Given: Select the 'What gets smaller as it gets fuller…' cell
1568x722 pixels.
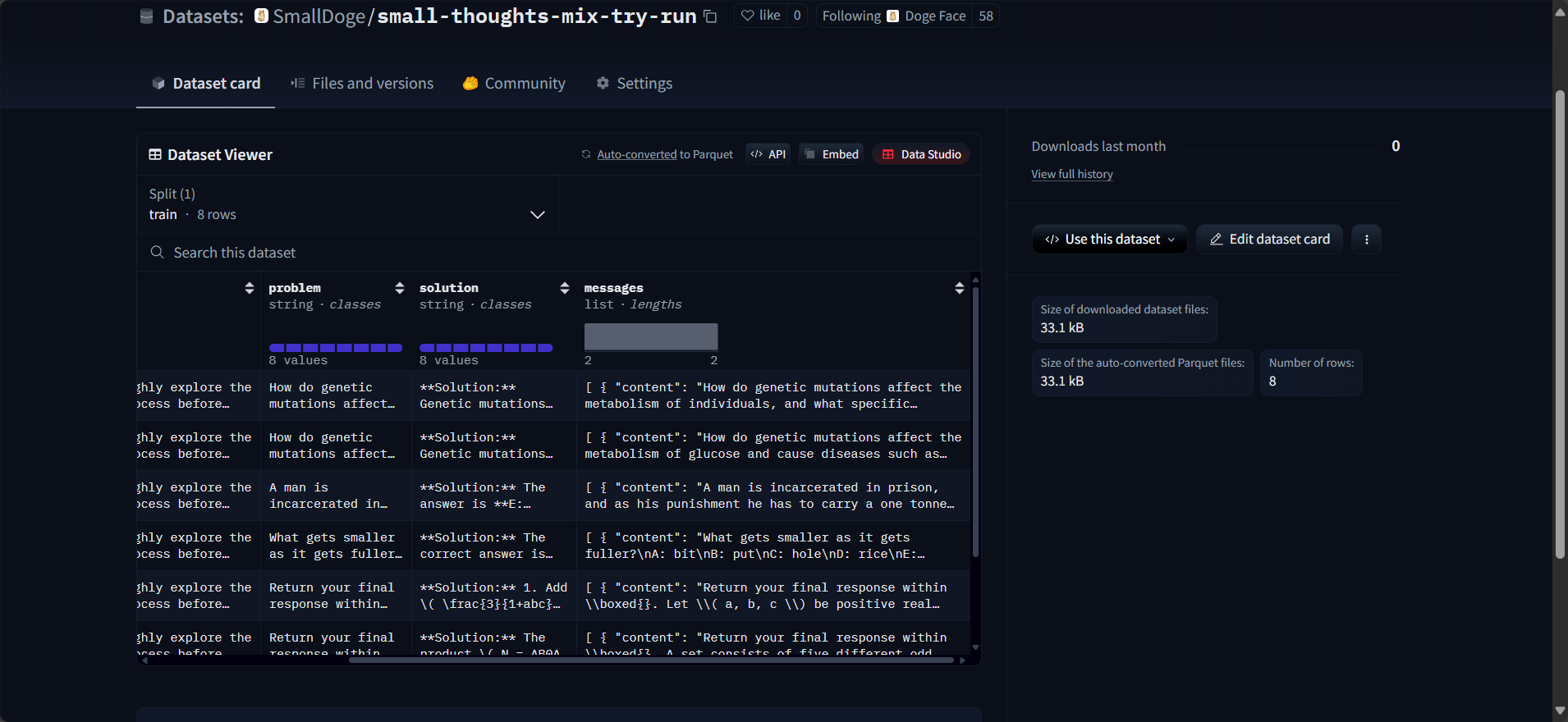Looking at the screenshot, I should coord(337,546).
